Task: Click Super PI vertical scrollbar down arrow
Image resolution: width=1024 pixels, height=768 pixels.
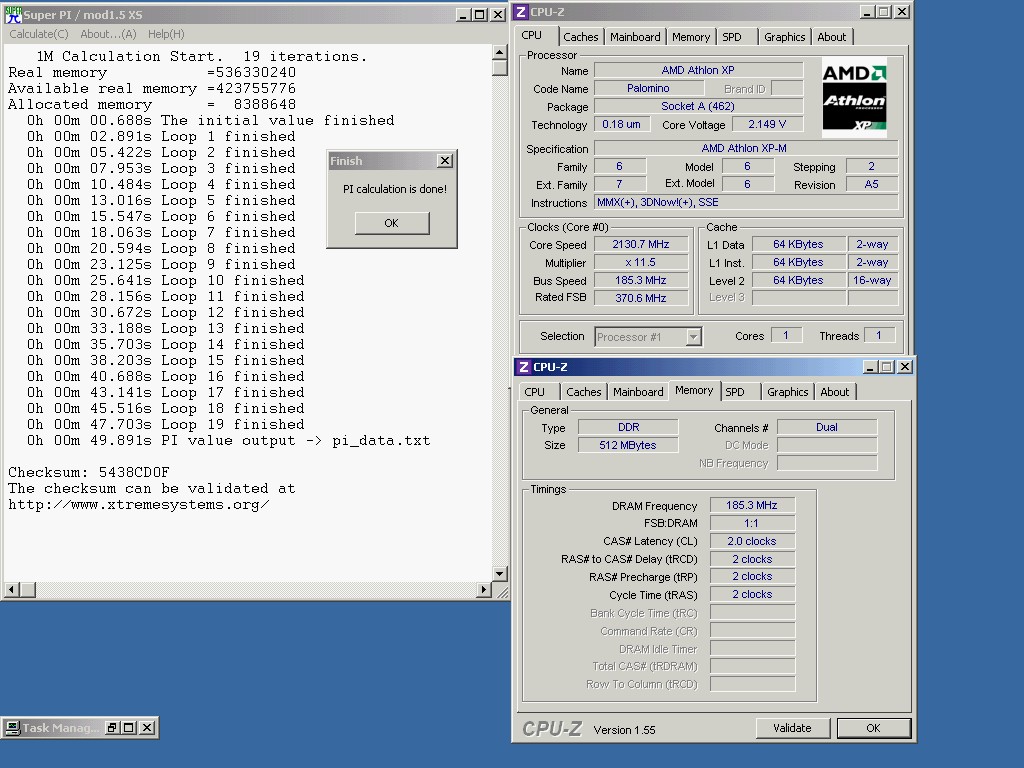Action: (x=500, y=574)
